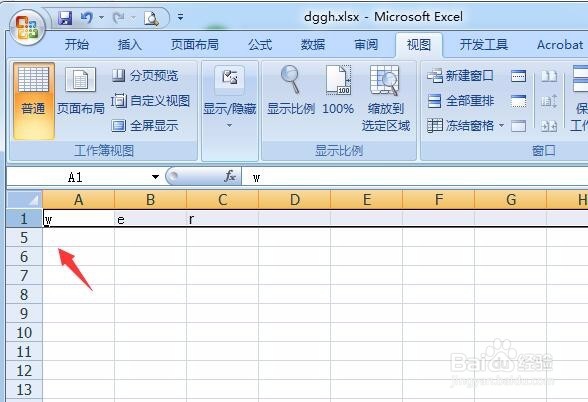
Task: Switch to 页面布局 view button
Action: coord(81,92)
